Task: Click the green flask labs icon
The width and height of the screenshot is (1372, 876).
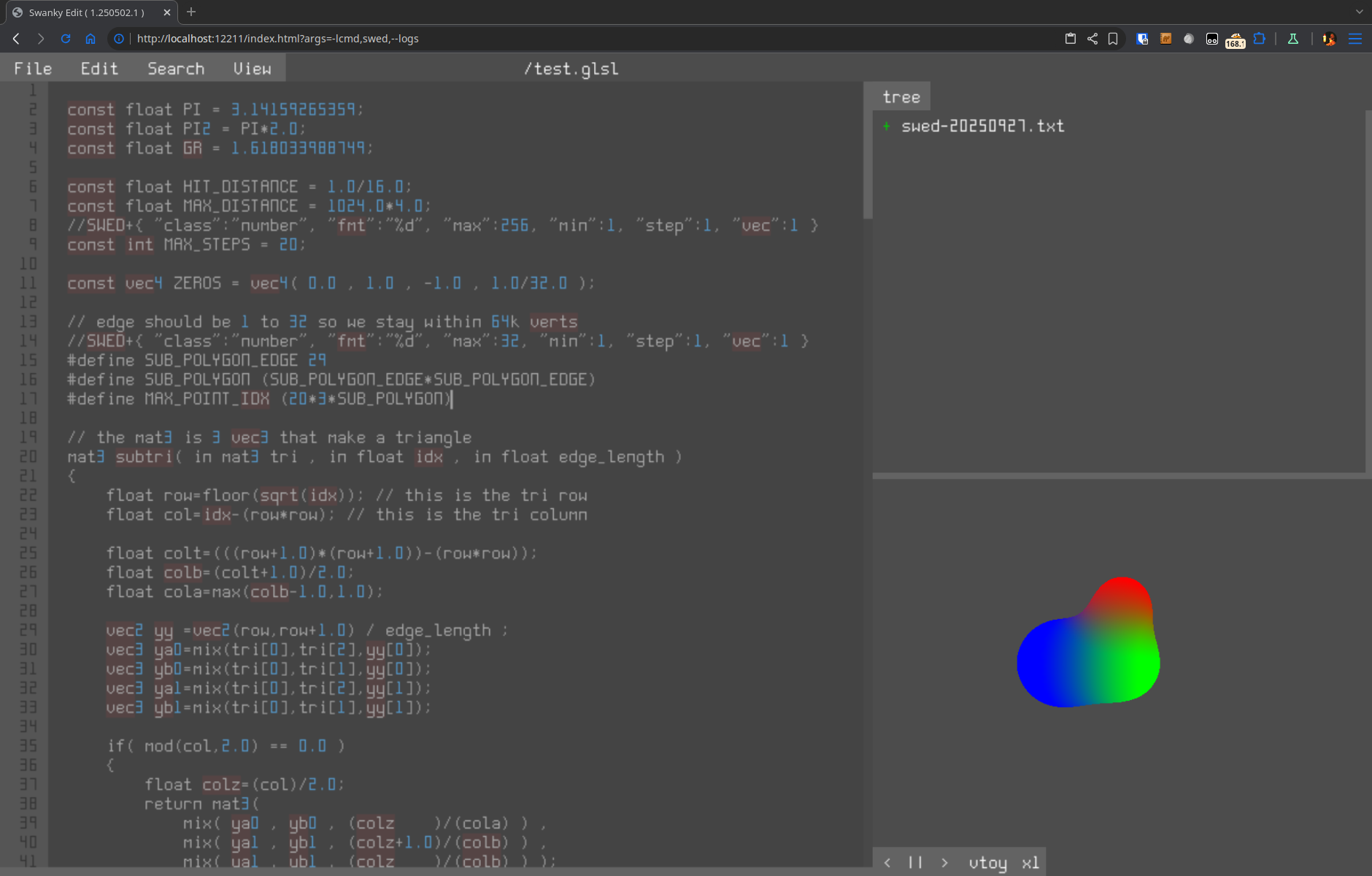Action: click(x=1292, y=39)
